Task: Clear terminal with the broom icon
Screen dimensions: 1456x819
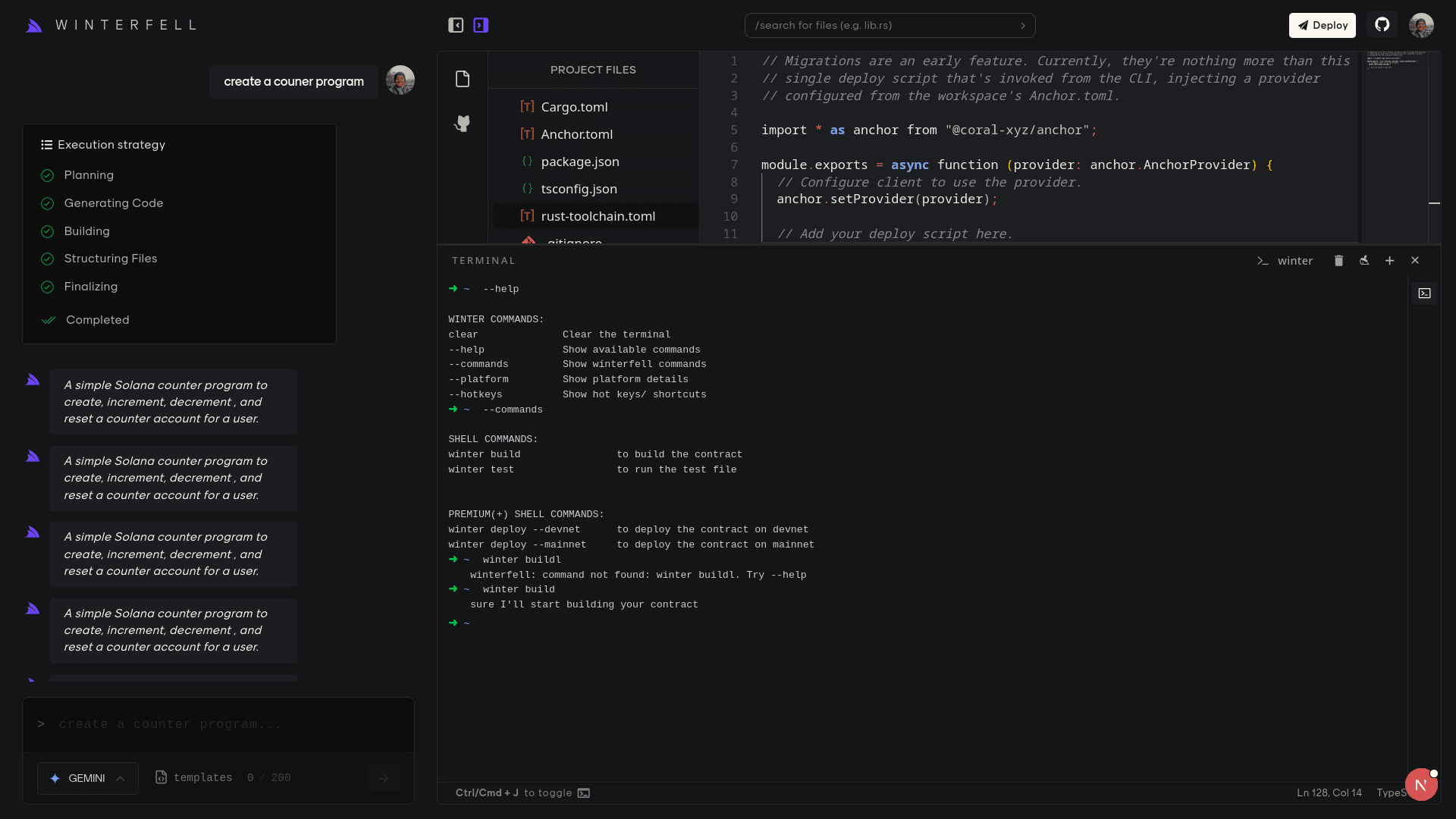Action: pos(1364,260)
